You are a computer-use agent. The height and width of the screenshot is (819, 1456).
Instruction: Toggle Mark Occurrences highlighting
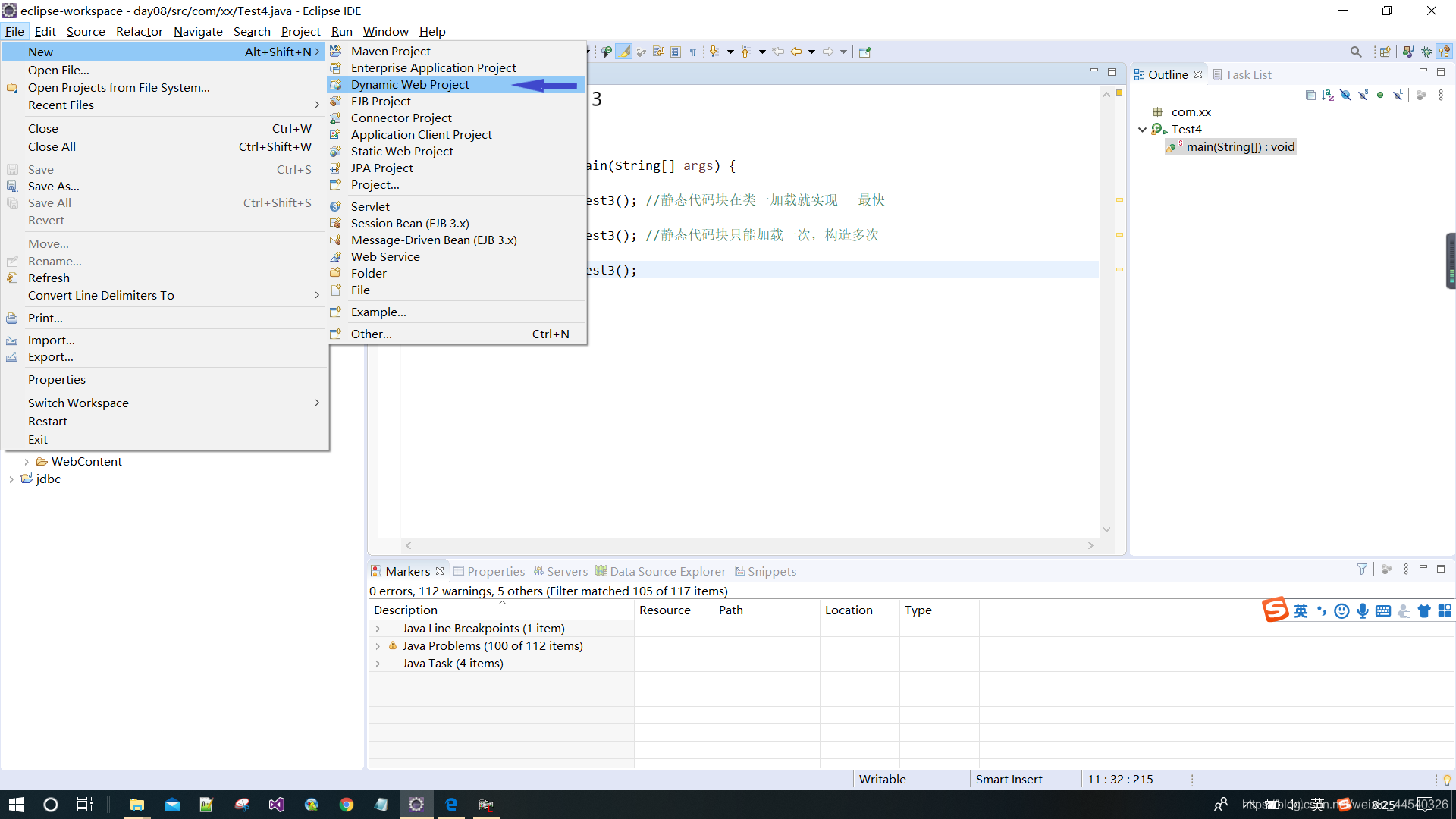[624, 51]
